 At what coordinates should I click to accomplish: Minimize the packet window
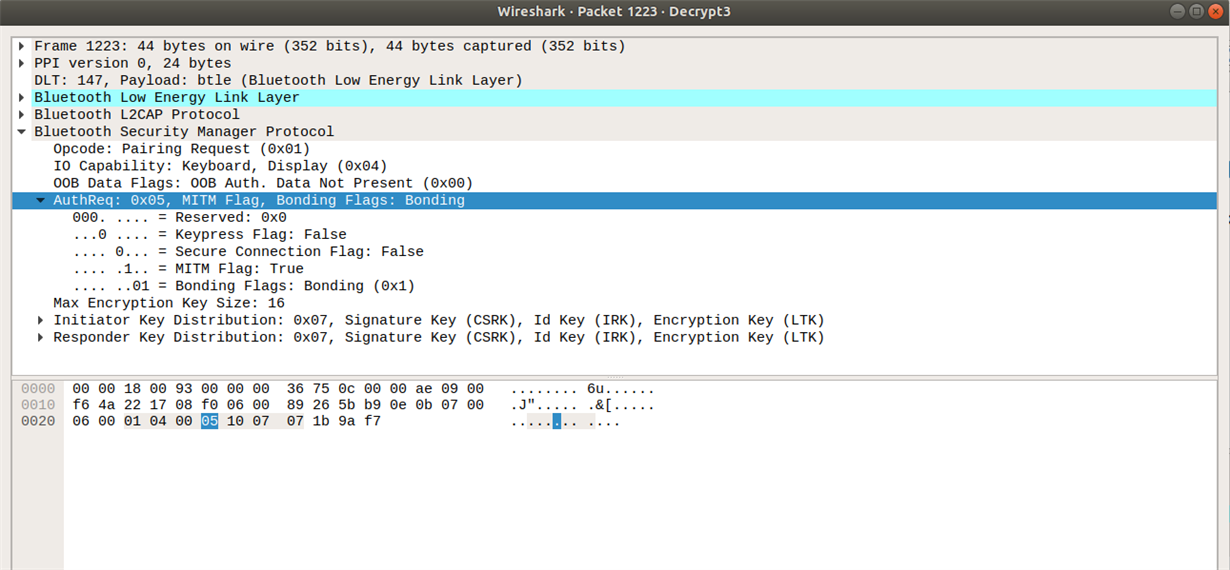(1176, 11)
